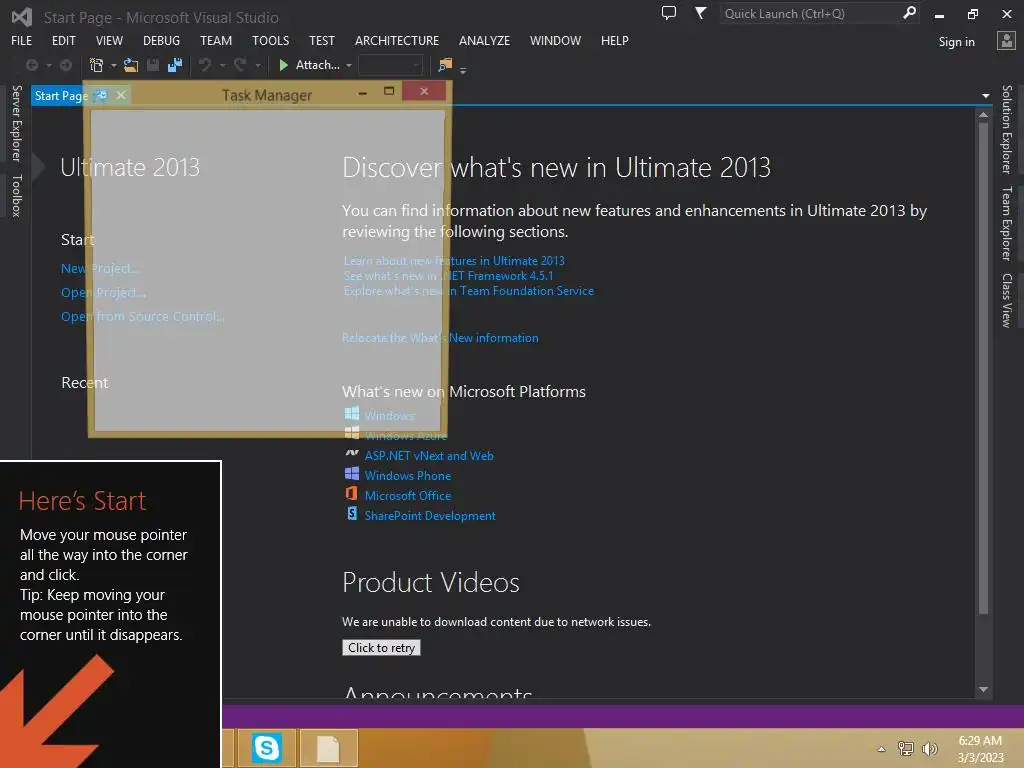Click the Quick Launch search field
Viewport: 1024px width, 768px height.
pyautogui.click(x=810, y=13)
